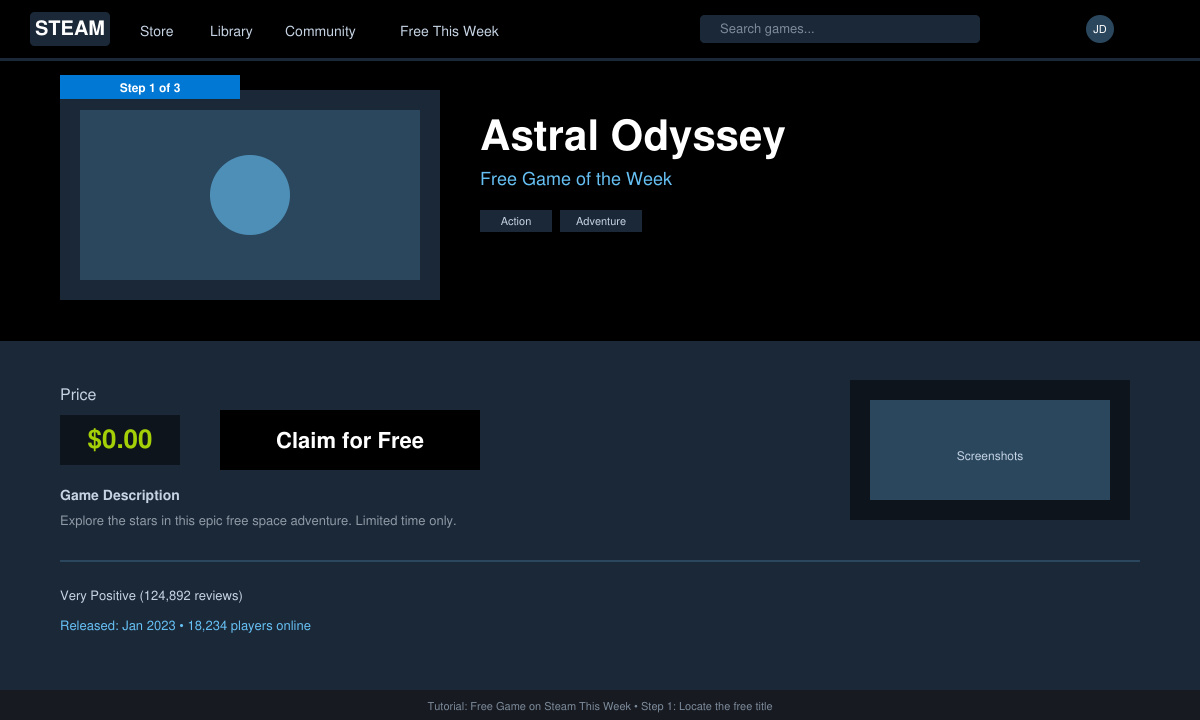Select the Action tag
1200x720 pixels.
(516, 221)
